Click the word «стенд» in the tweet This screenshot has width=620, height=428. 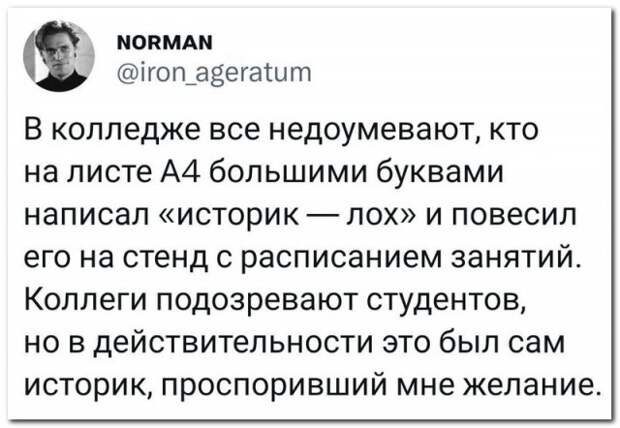[165, 259]
